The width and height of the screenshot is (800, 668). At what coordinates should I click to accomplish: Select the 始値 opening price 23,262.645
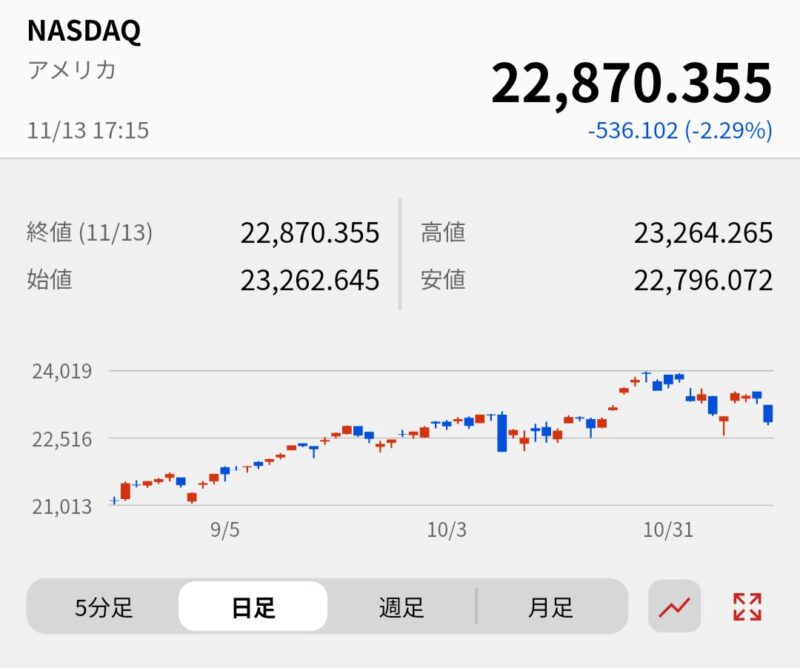tap(309, 280)
